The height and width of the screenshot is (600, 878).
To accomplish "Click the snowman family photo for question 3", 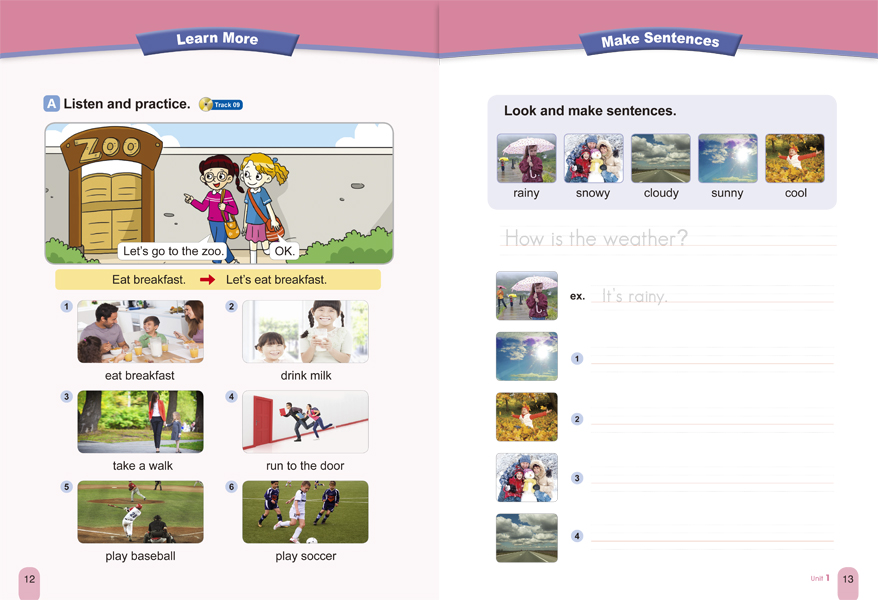I will [x=527, y=477].
